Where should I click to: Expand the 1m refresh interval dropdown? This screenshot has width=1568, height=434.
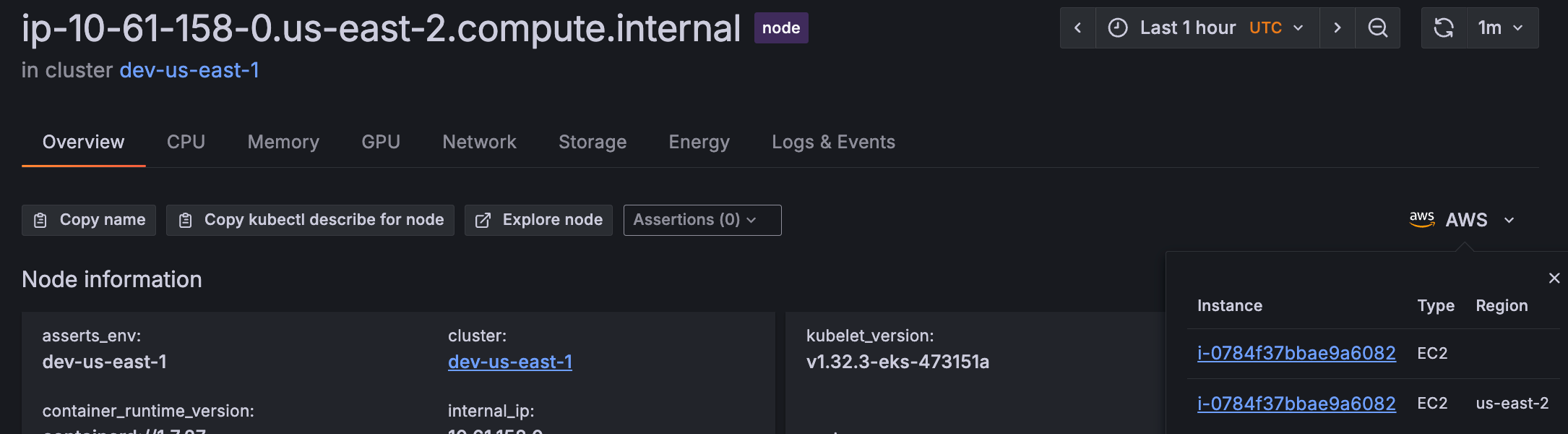(1502, 28)
